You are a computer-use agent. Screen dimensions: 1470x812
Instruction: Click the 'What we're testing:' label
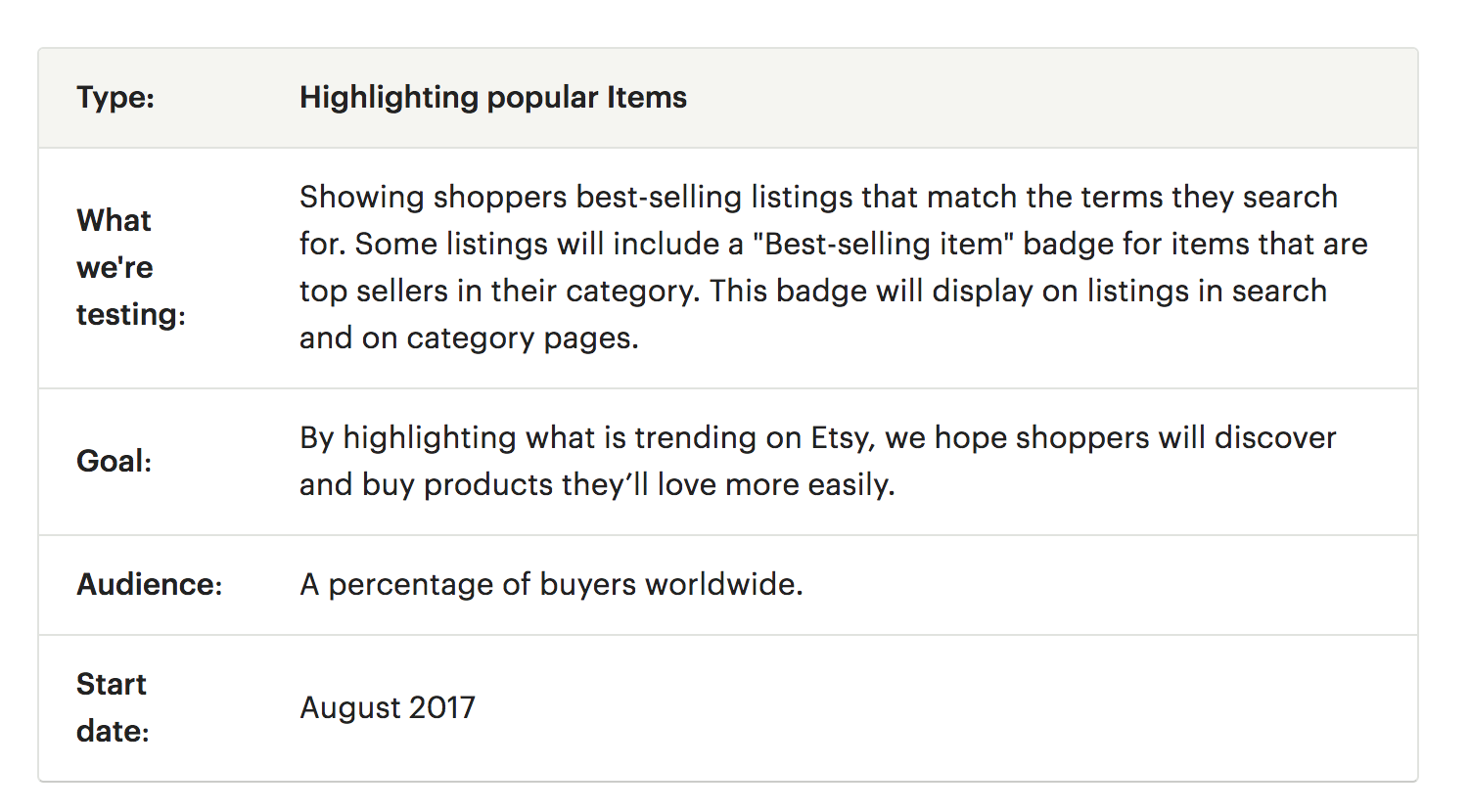point(131,267)
